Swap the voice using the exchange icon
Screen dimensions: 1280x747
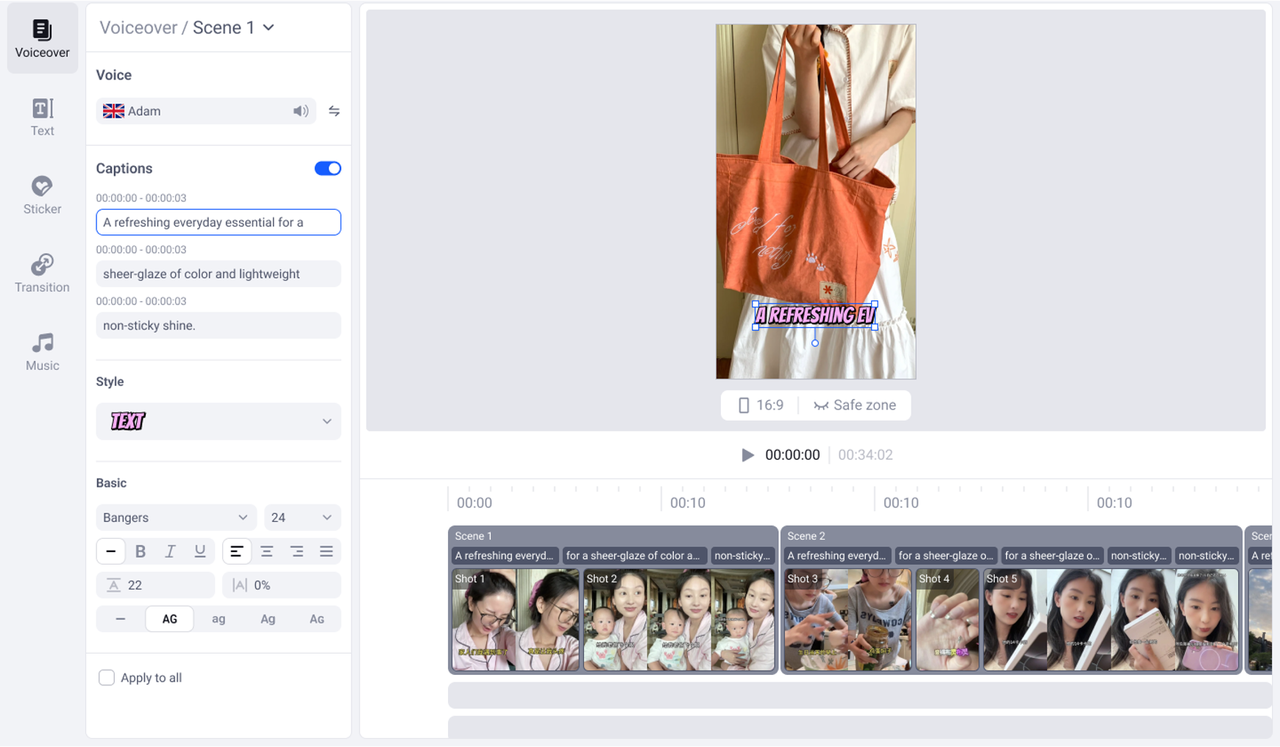click(x=334, y=111)
